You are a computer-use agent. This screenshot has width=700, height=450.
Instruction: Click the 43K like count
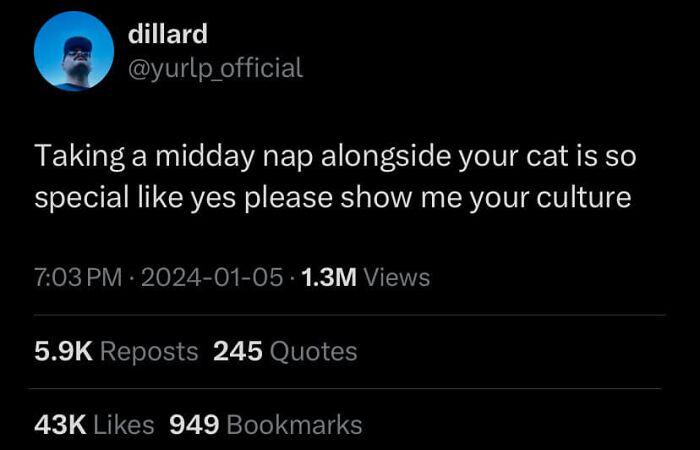[x=60, y=425]
